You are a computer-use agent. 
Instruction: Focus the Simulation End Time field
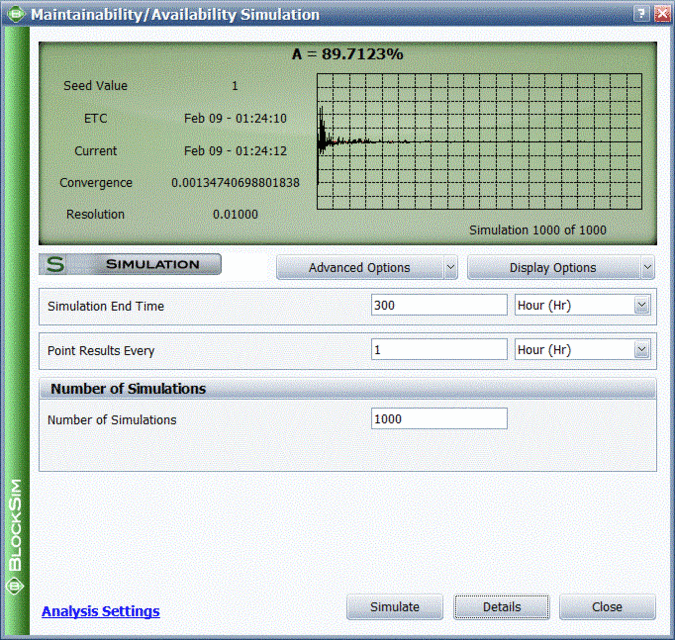tap(439, 305)
